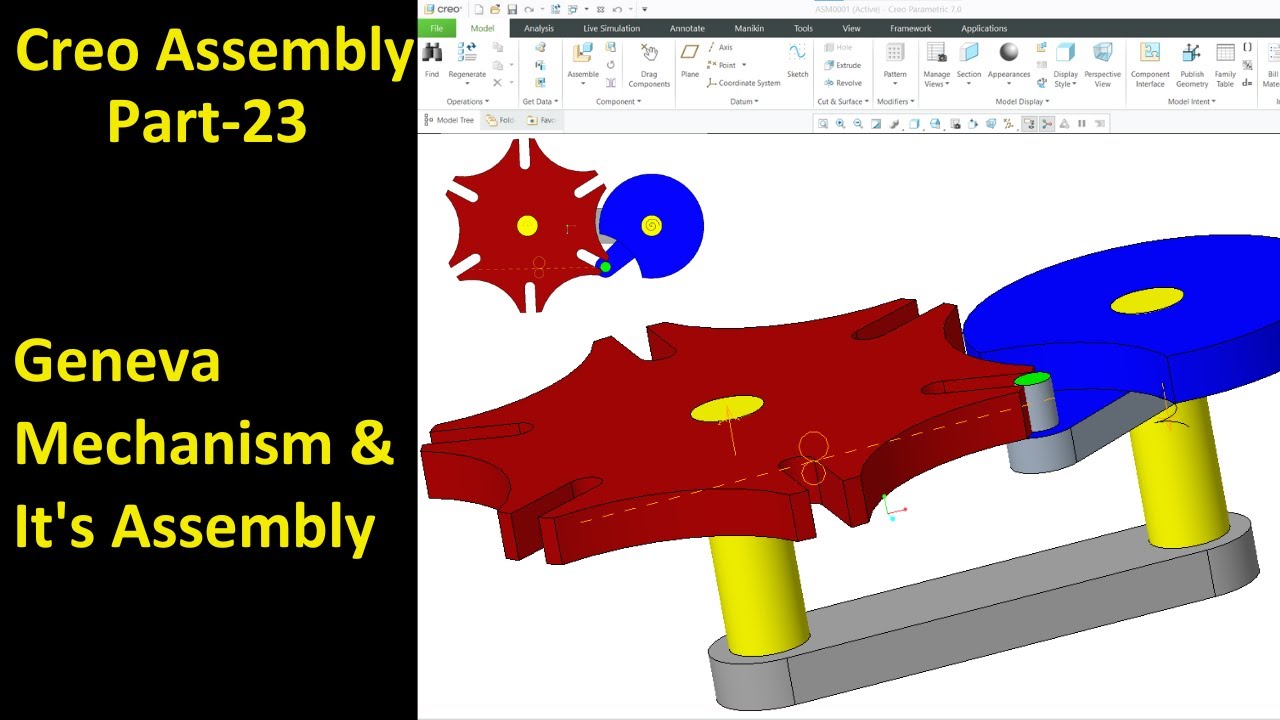Open the File menu

[x=437, y=28]
